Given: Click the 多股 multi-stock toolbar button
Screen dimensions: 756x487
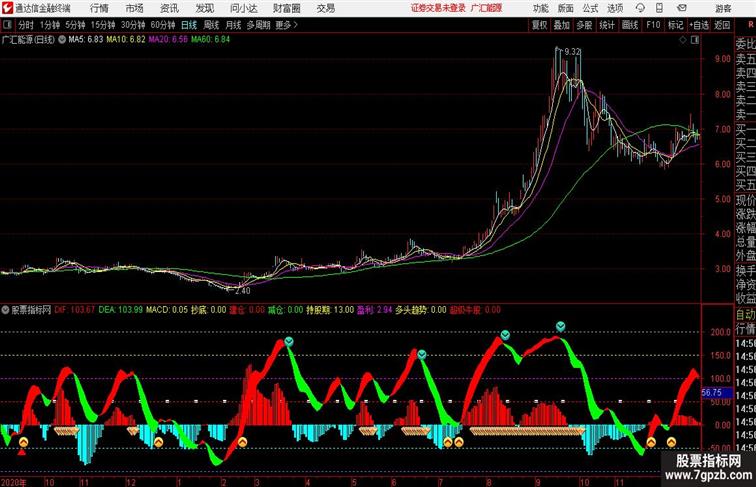Looking at the screenshot, I should [x=584, y=25].
